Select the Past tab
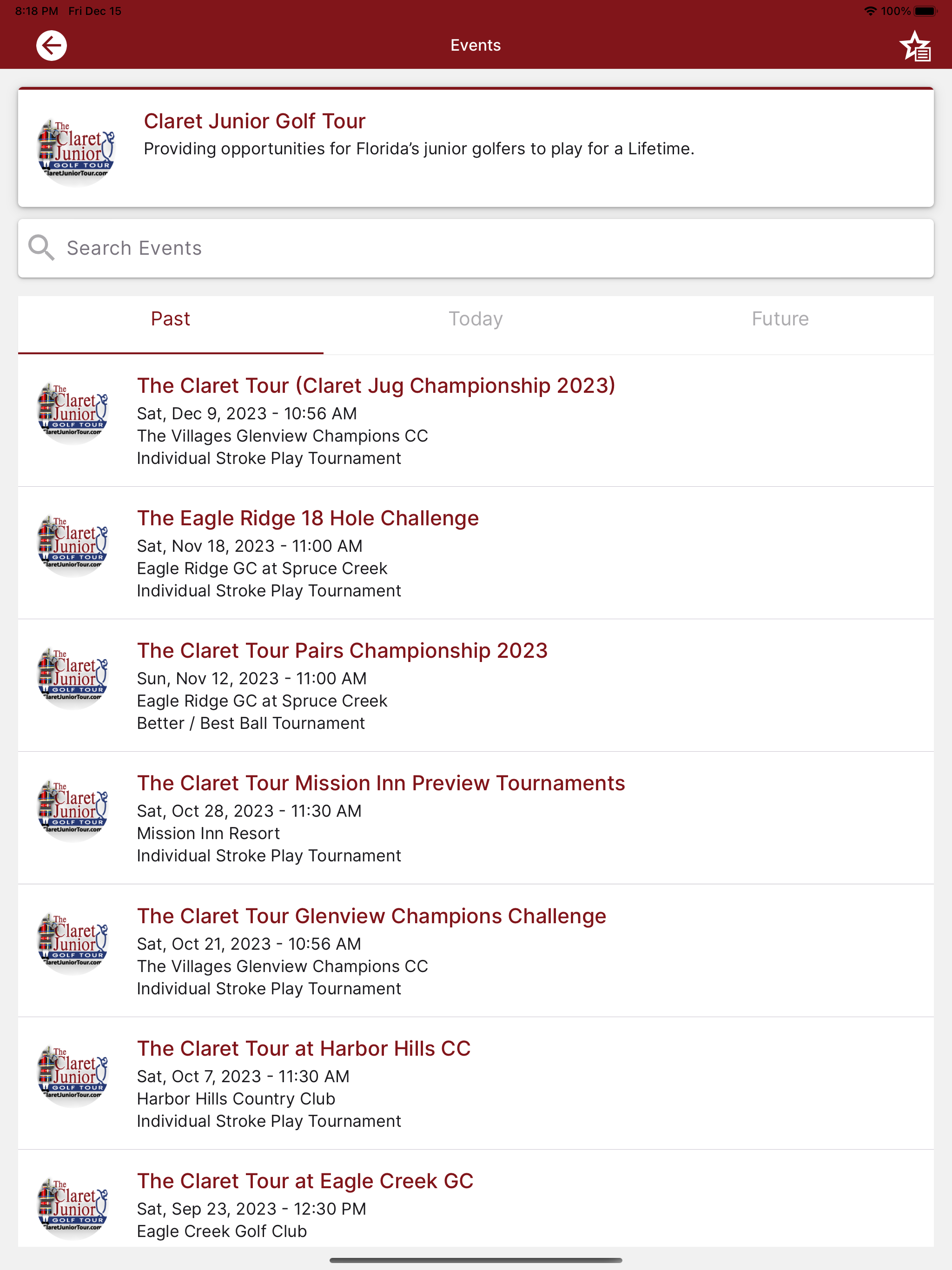This screenshot has height=1270, width=952. [x=171, y=319]
